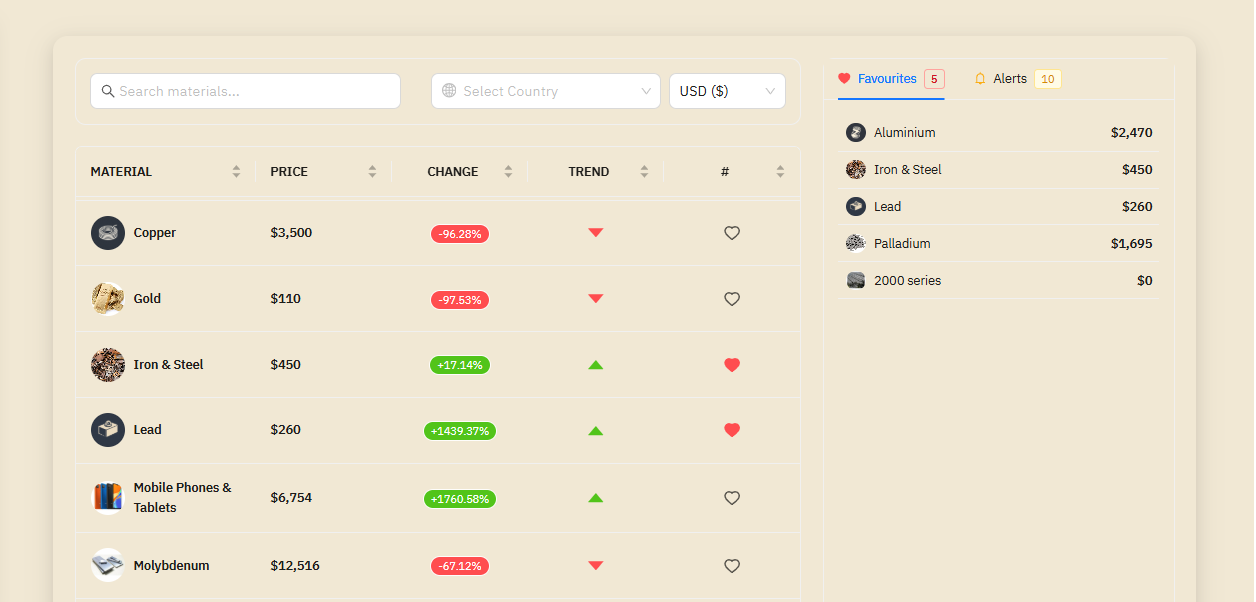Image resolution: width=1256 pixels, height=602 pixels.
Task: Open 2000 series favourite entry
Action: pos(907,281)
